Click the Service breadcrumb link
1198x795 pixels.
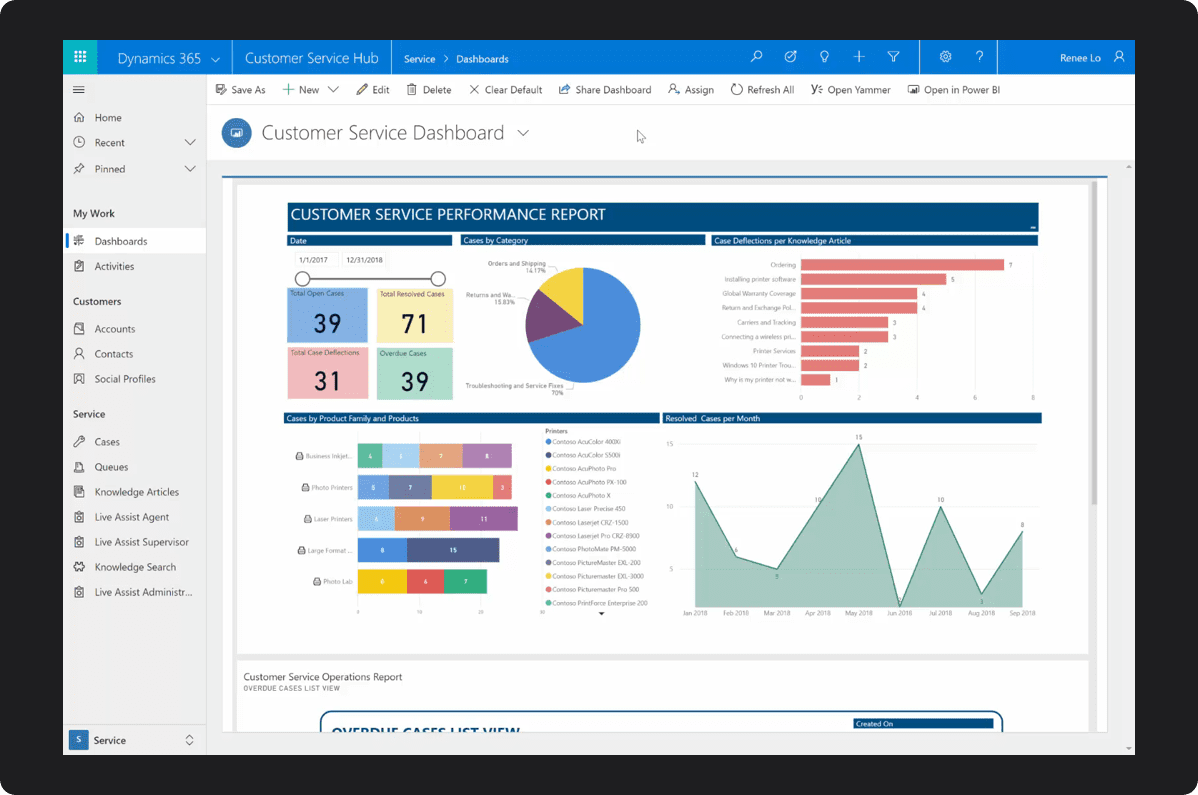click(x=419, y=59)
